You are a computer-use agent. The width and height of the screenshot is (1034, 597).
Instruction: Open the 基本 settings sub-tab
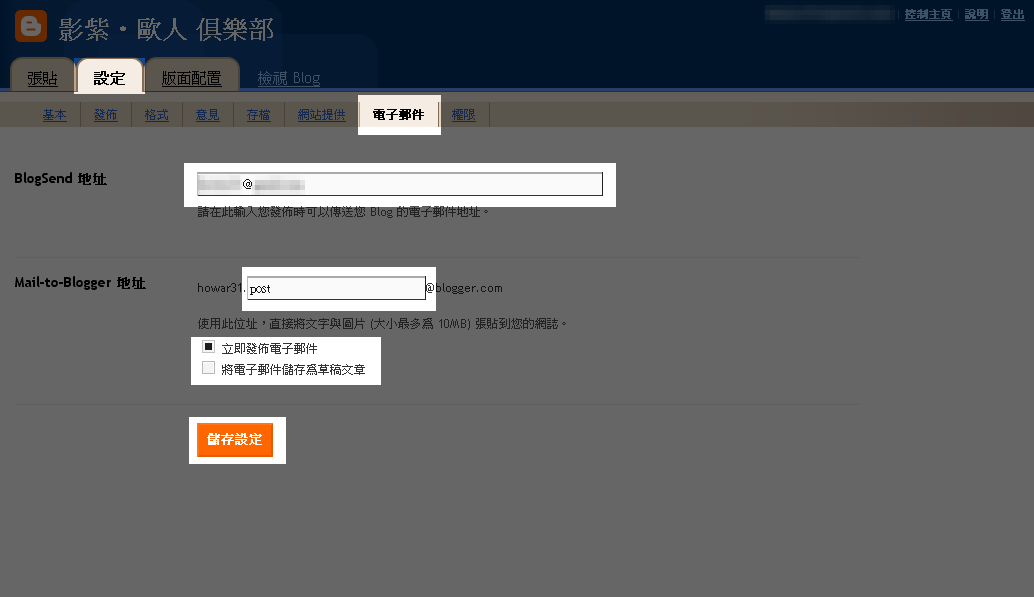coord(54,115)
